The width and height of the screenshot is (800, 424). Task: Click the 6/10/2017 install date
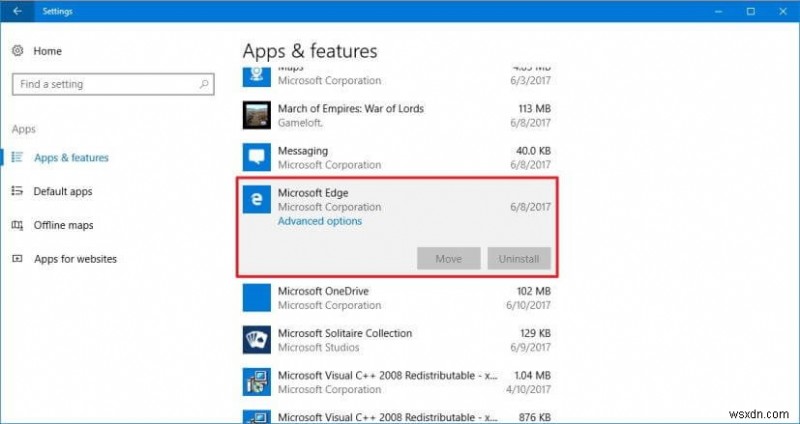click(528, 305)
